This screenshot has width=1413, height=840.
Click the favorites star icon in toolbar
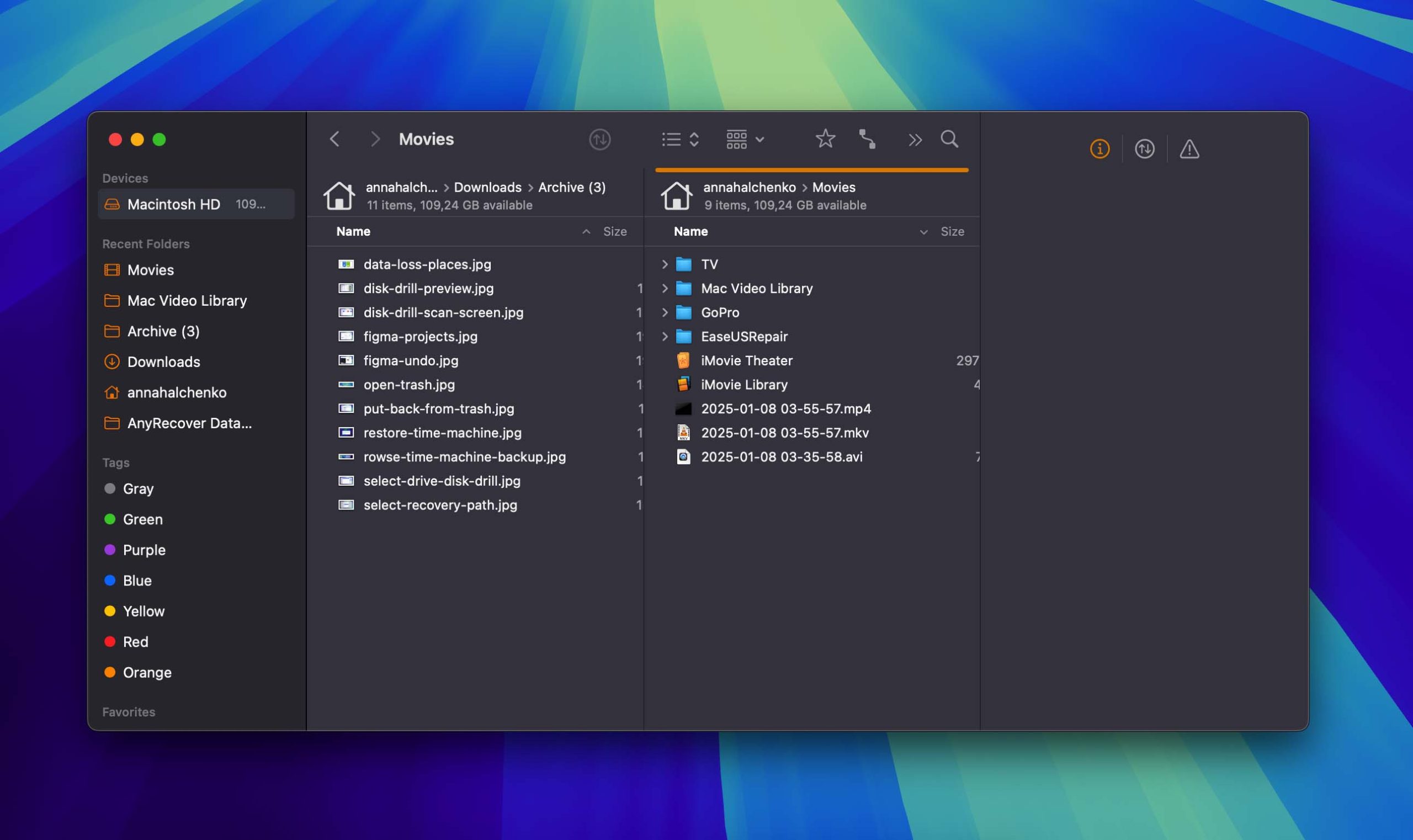tap(825, 139)
